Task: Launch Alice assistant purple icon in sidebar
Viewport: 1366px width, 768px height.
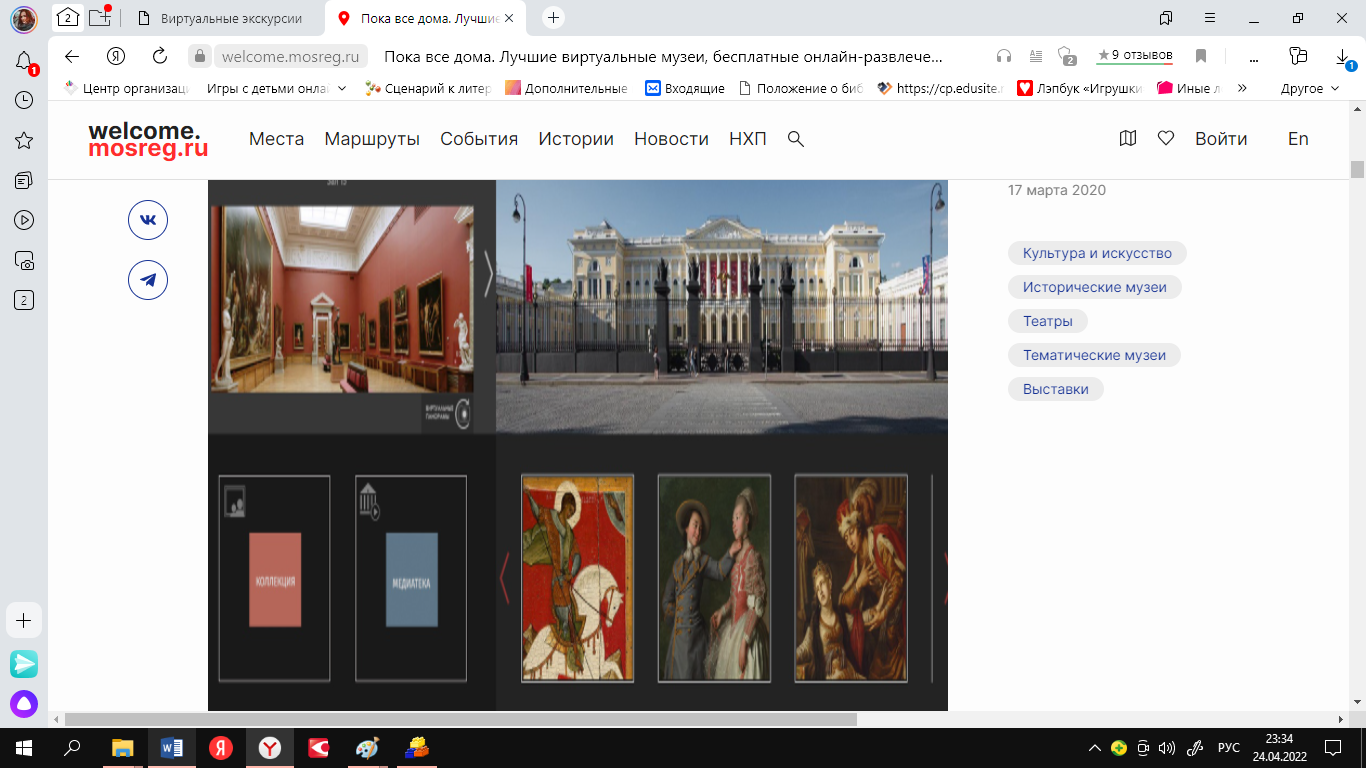Action: point(24,704)
